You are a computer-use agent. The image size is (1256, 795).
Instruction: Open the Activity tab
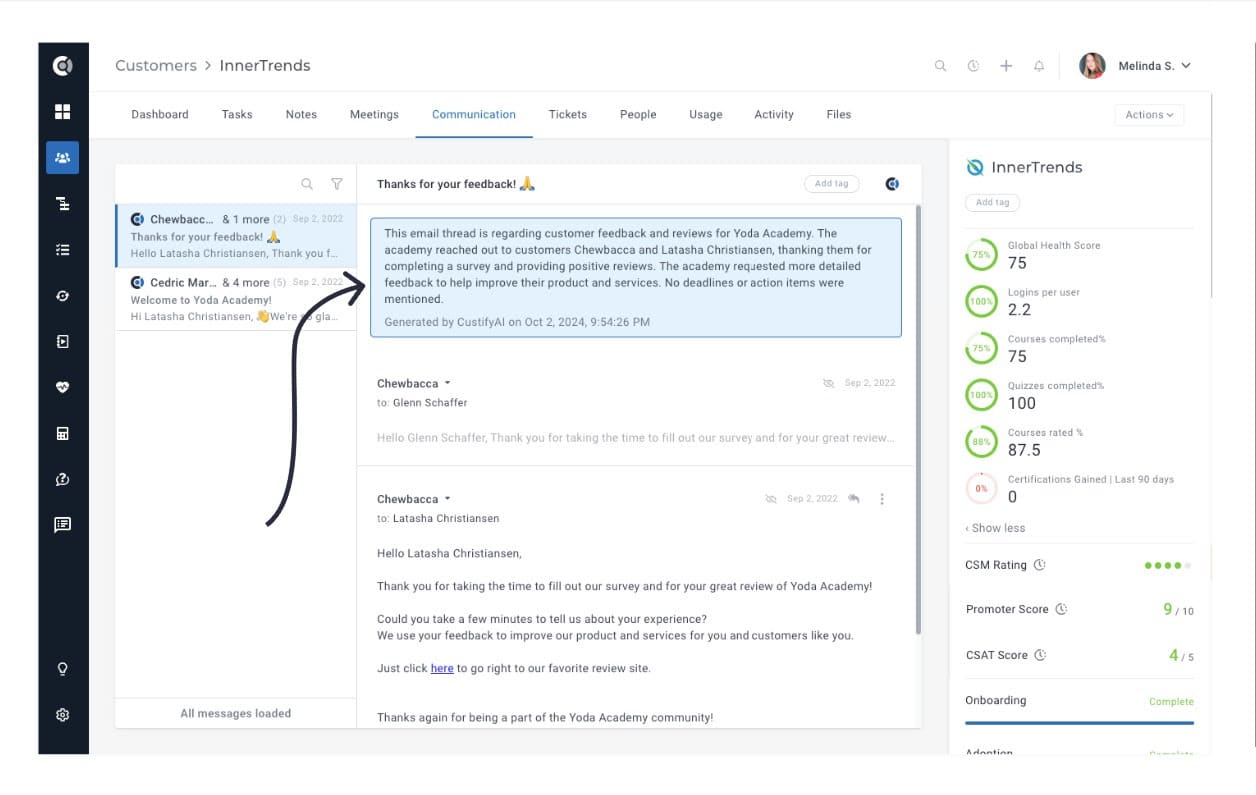point(774,115)
